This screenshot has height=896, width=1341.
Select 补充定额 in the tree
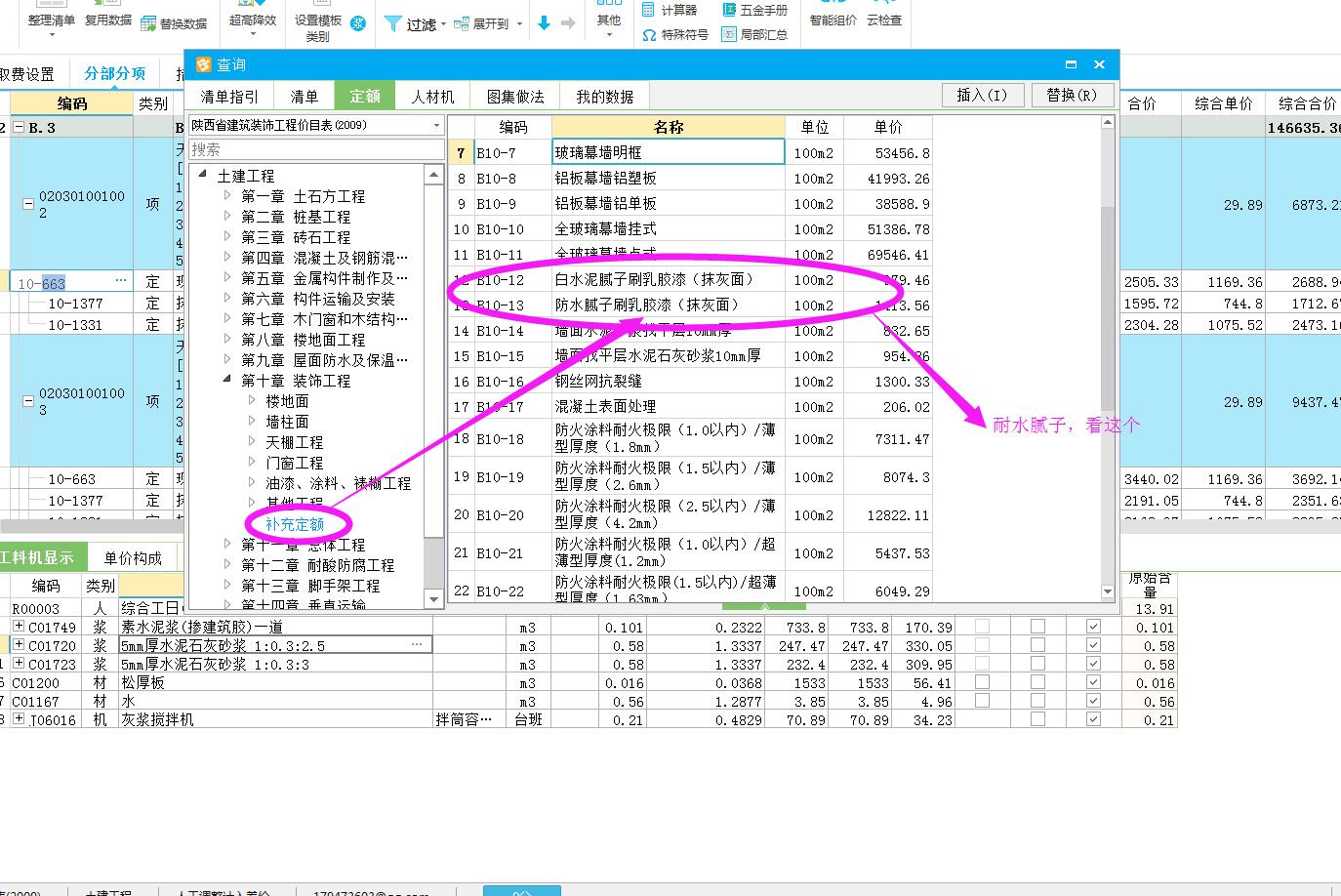tap(295, 524)
